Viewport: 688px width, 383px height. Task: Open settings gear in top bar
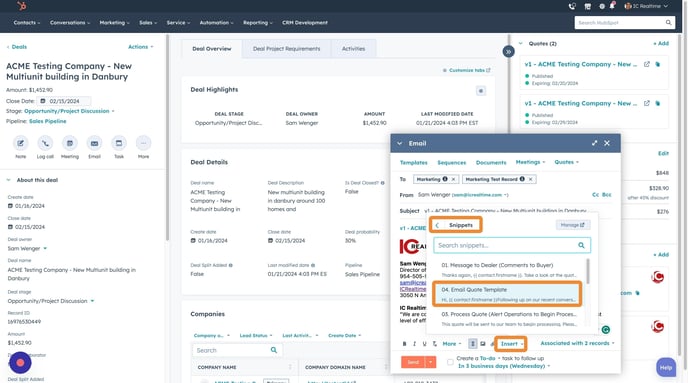(602, 6)
